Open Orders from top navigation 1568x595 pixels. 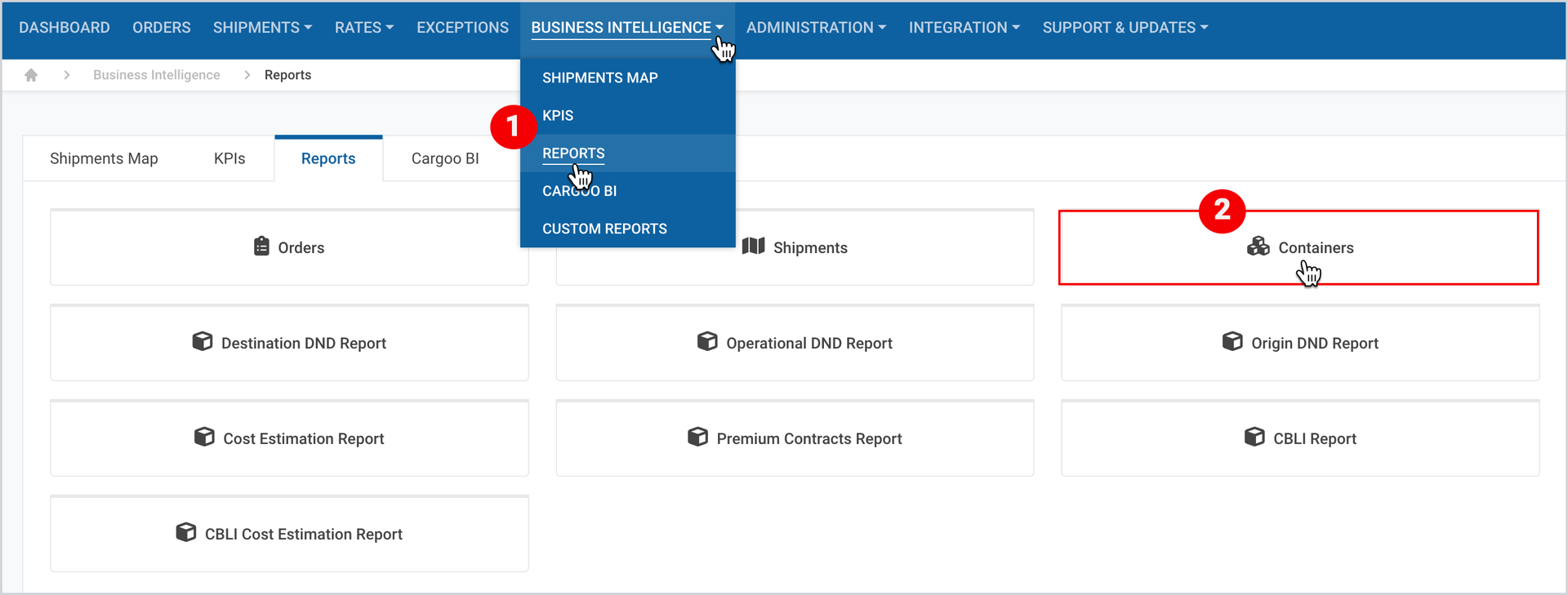click(162, 28)
